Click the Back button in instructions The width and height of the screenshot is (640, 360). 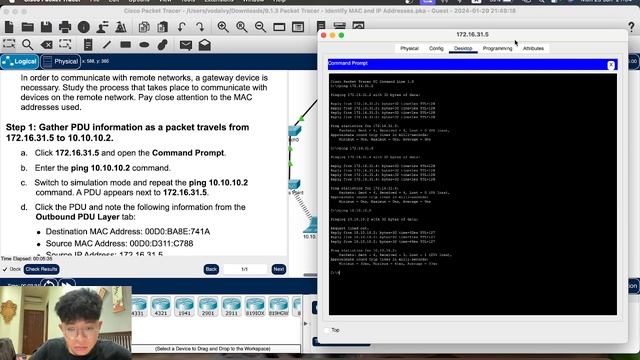tap(211, 269)
